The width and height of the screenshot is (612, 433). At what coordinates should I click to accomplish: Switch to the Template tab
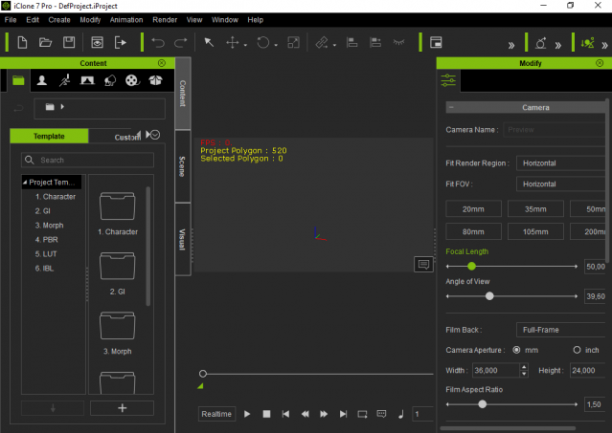tap(49, 136)
